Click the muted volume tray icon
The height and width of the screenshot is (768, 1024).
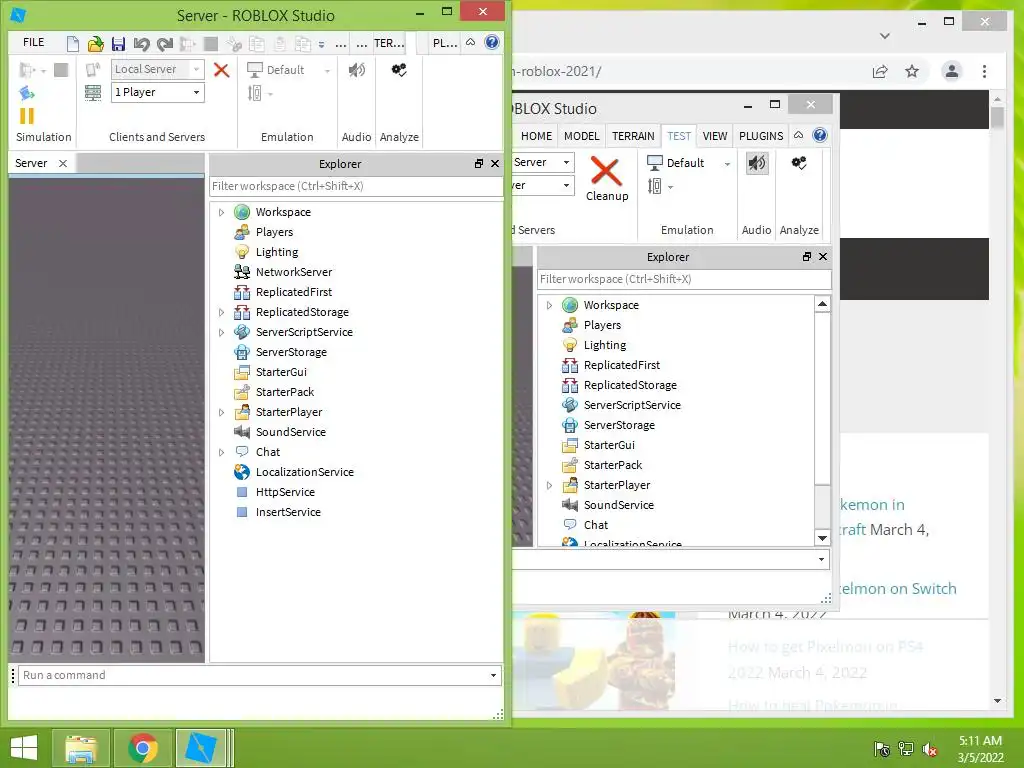pos(929,750)
